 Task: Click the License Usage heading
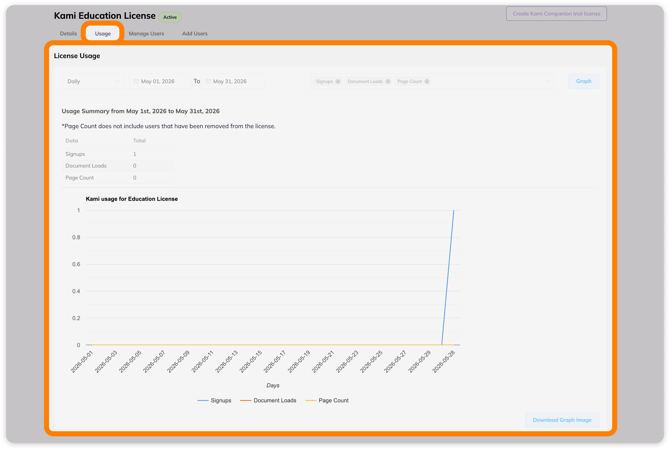click(x=77, y=56)
